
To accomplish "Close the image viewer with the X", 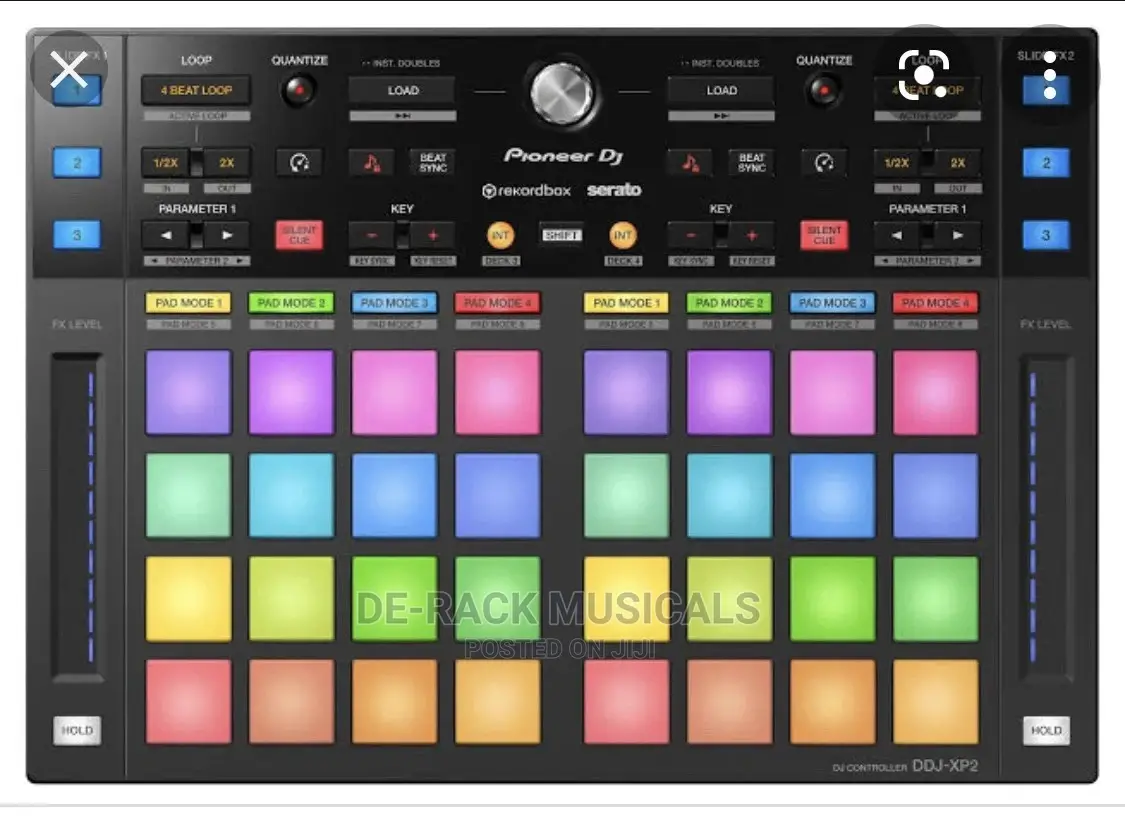I will coord(69,70).
